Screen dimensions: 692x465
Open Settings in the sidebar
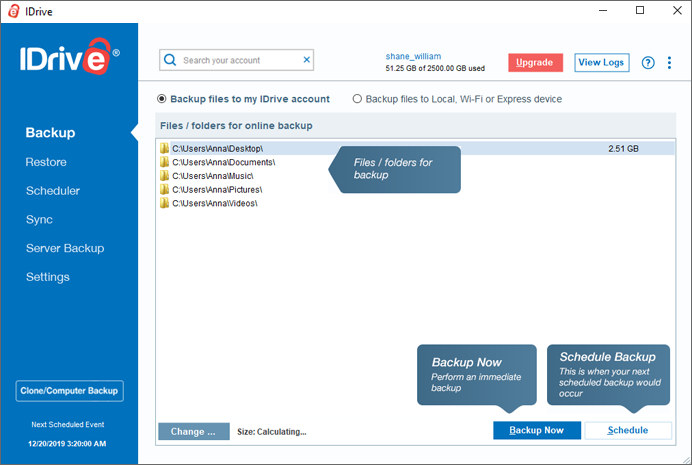click(48, 277)
